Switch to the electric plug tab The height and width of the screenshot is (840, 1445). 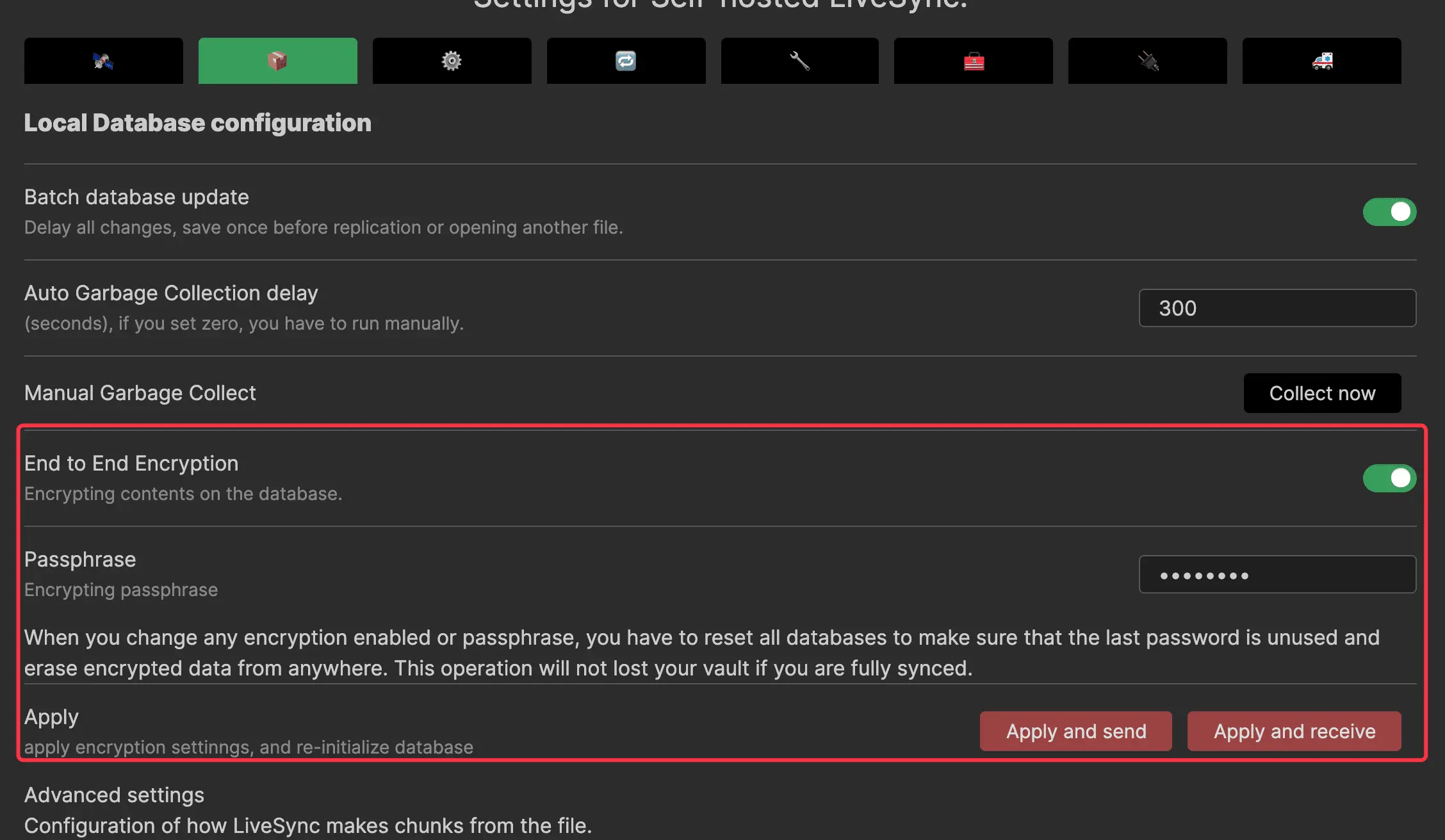(x=1147, y=61)
